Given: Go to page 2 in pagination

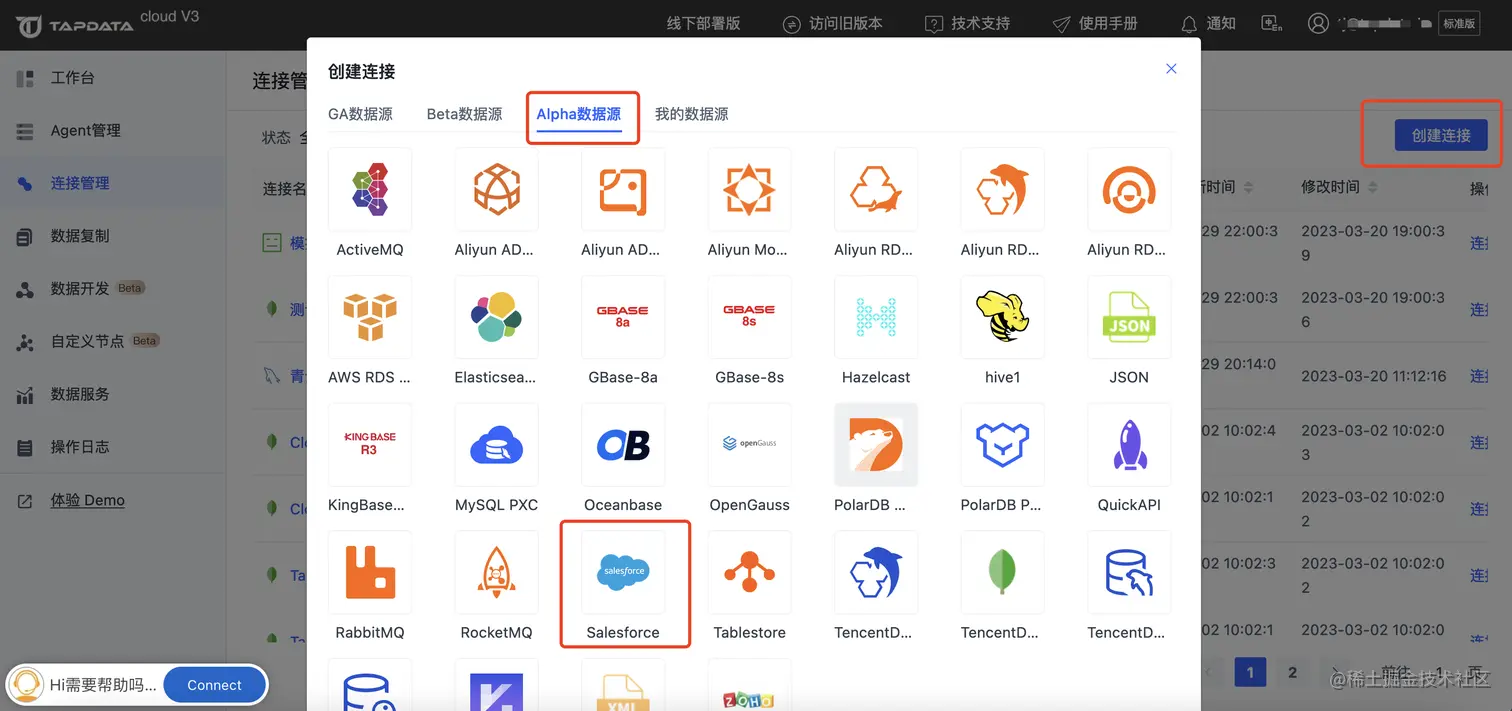Looking at the screenshot, I should point(1292,672).
